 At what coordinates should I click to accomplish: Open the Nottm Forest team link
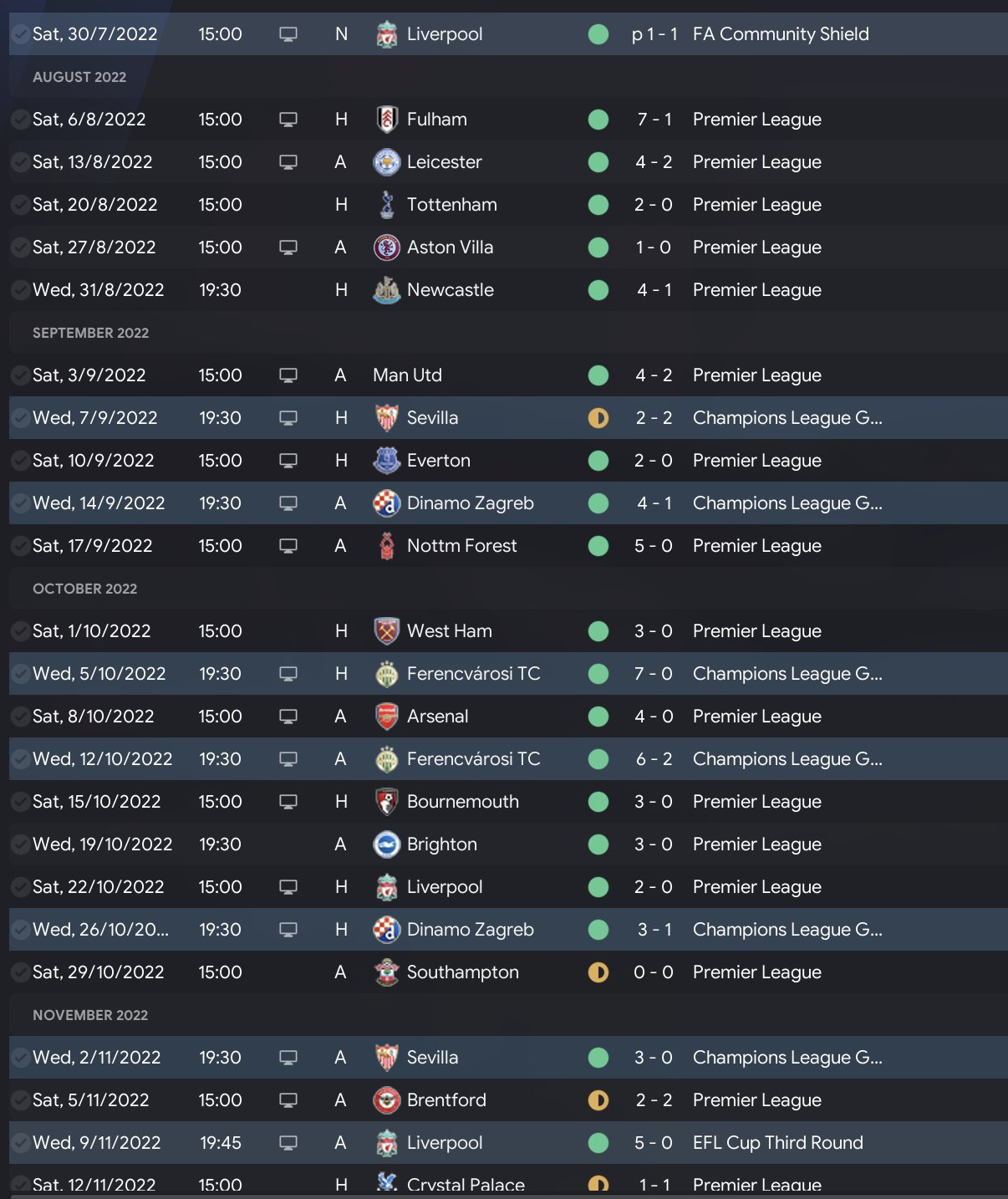[461, 546]
